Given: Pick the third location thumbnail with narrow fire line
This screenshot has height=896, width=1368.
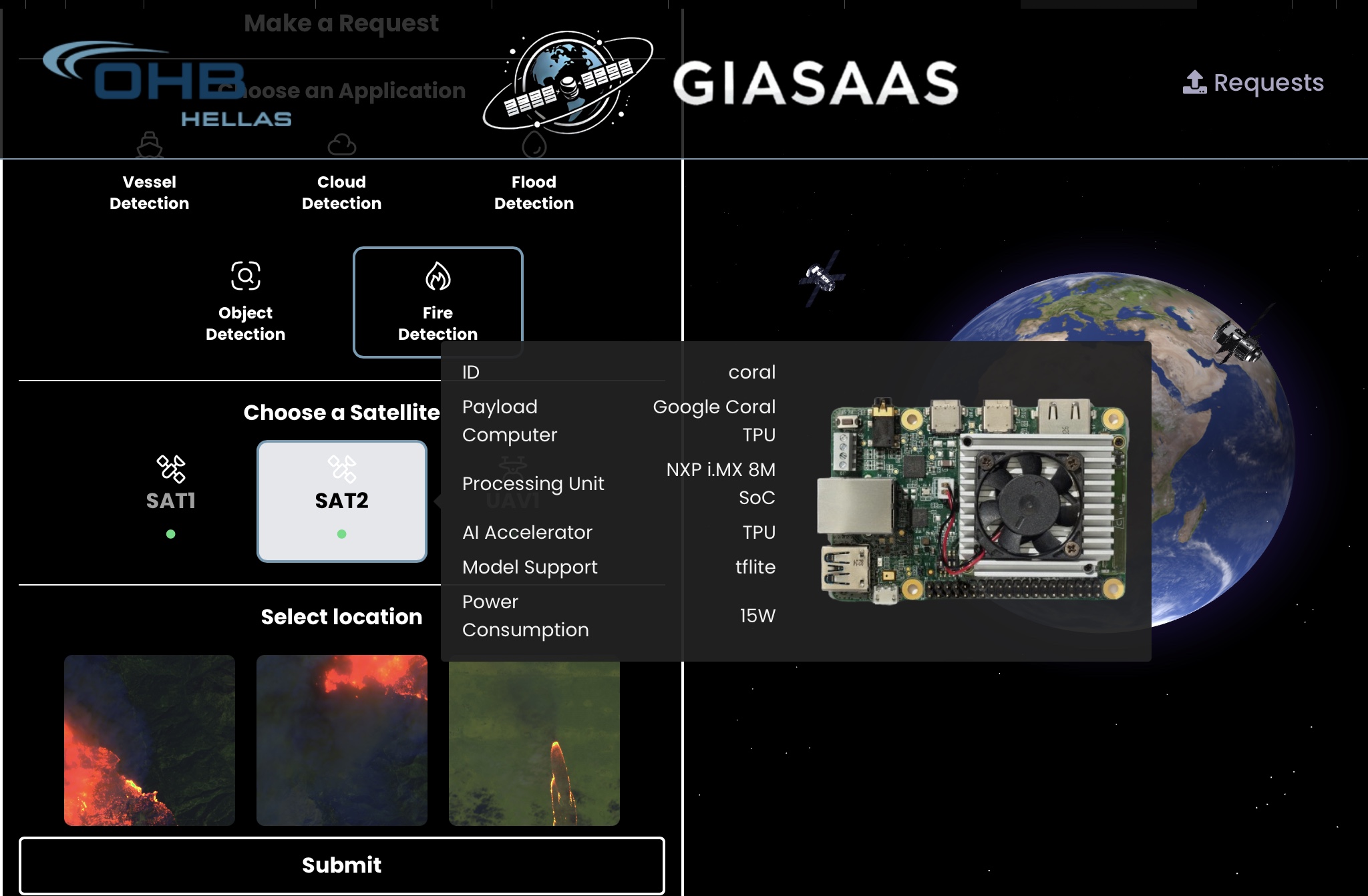Looking at the screenshot, I should (534, 744).
